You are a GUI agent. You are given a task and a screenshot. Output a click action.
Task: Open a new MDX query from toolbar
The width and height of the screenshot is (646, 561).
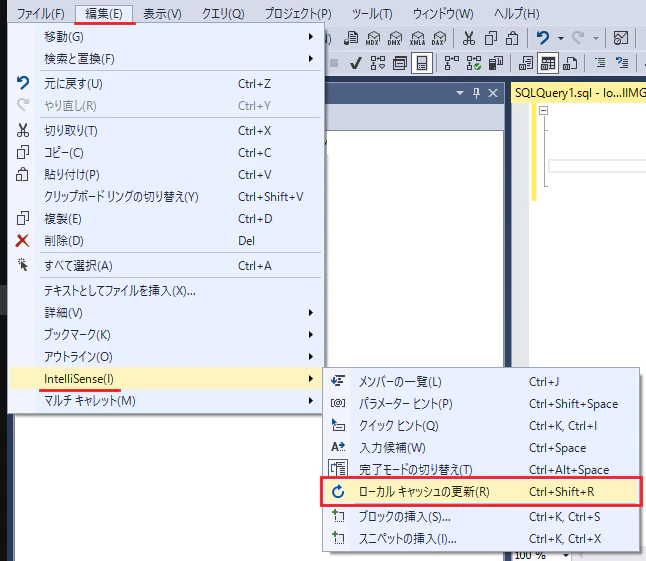(x=373, y=38)
